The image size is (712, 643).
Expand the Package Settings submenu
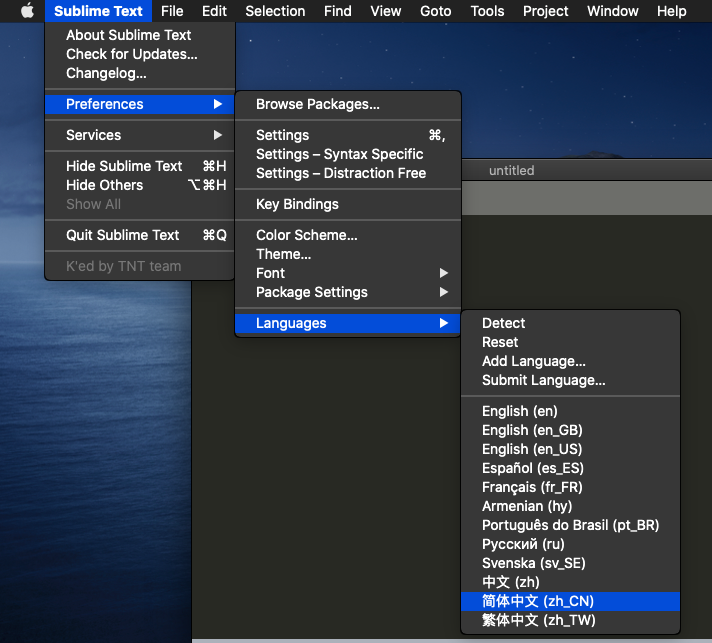click(348, 292)
